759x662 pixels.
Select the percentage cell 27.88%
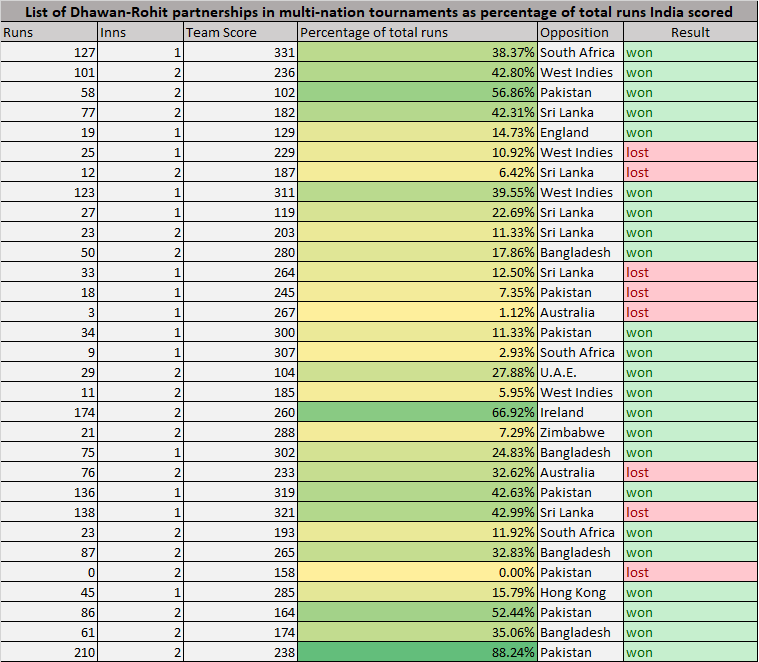417,372
